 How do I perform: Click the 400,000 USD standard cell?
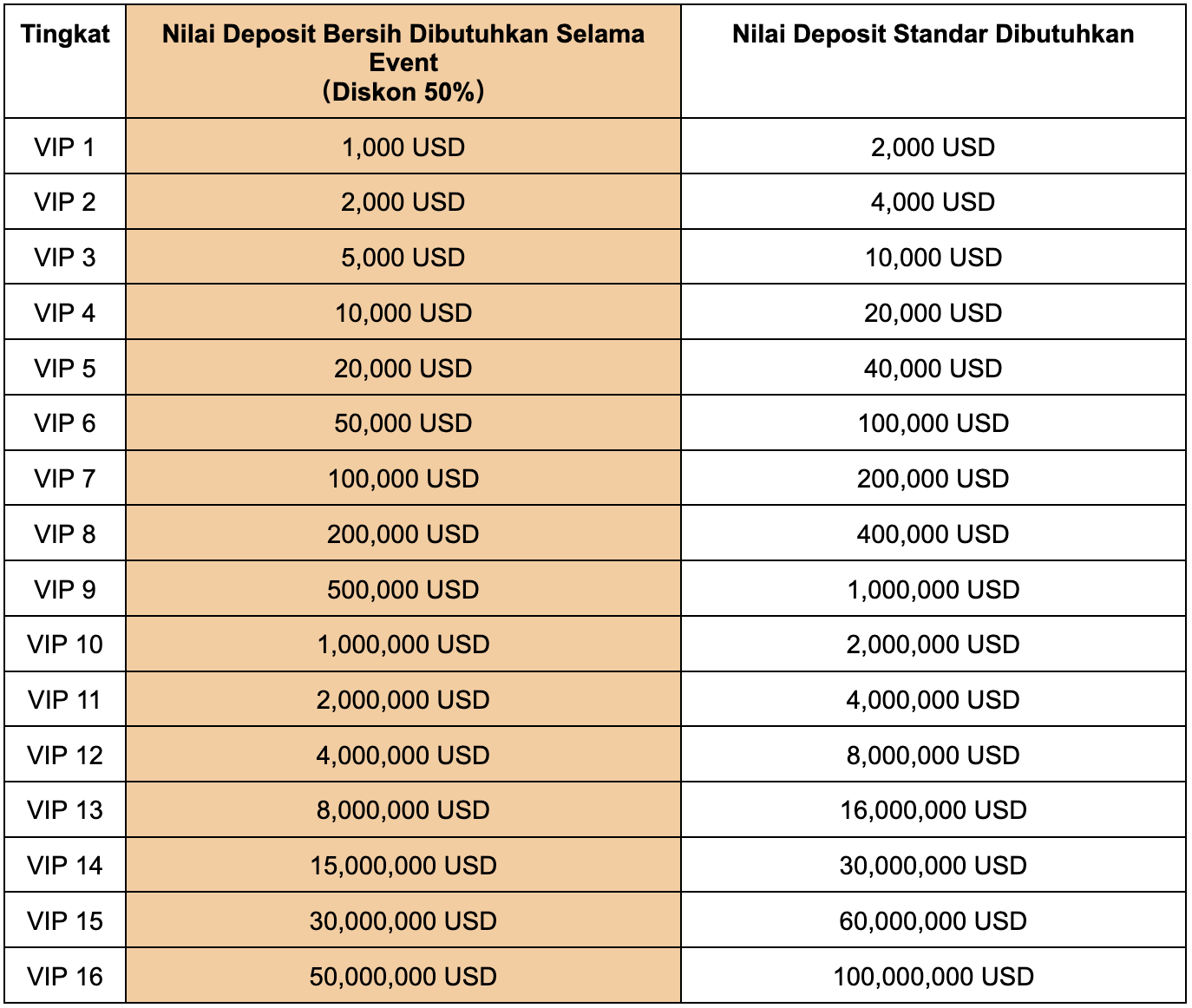click(933, 534)
